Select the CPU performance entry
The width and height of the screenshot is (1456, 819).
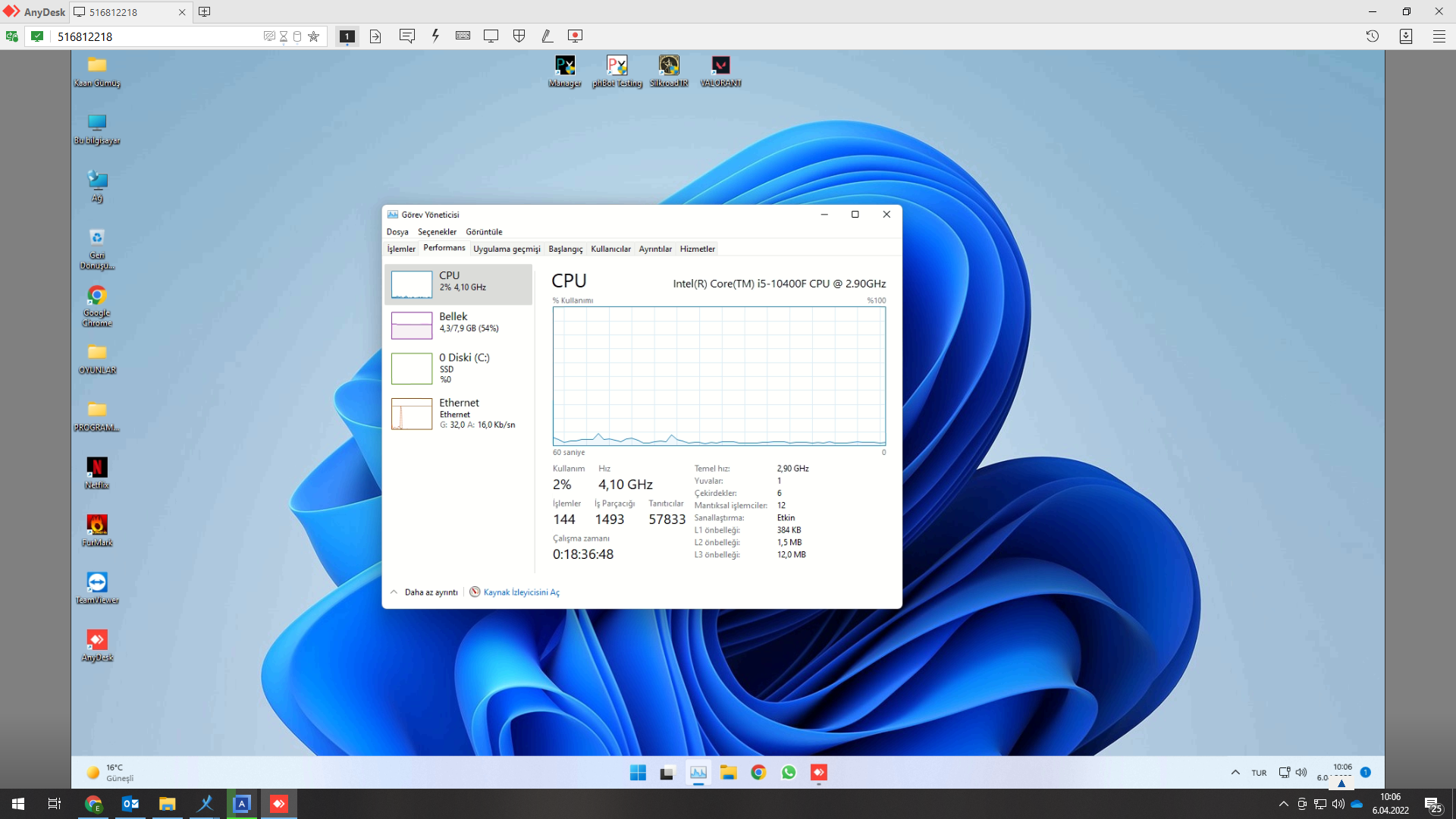point(458,284)
